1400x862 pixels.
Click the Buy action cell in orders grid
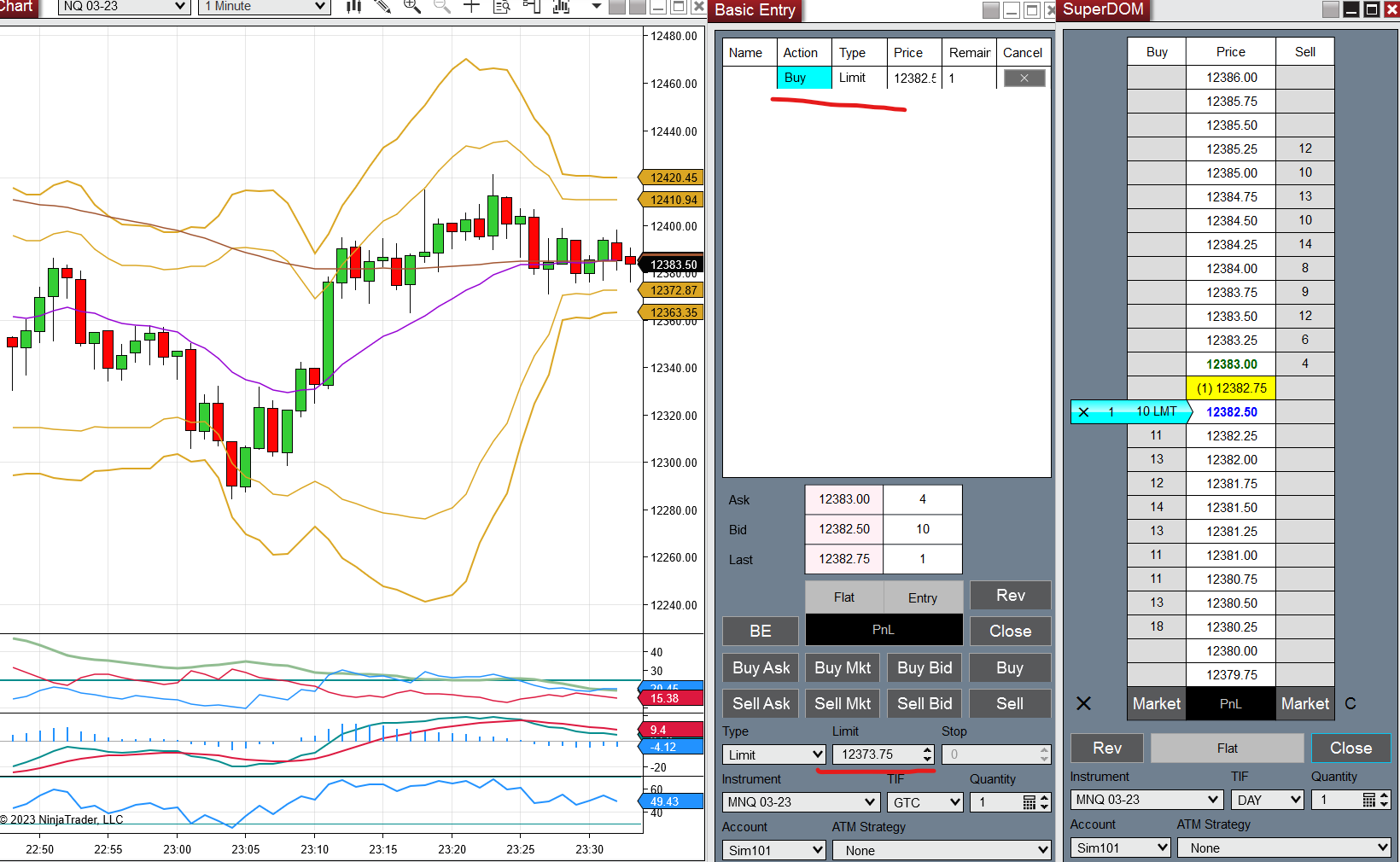804,78
